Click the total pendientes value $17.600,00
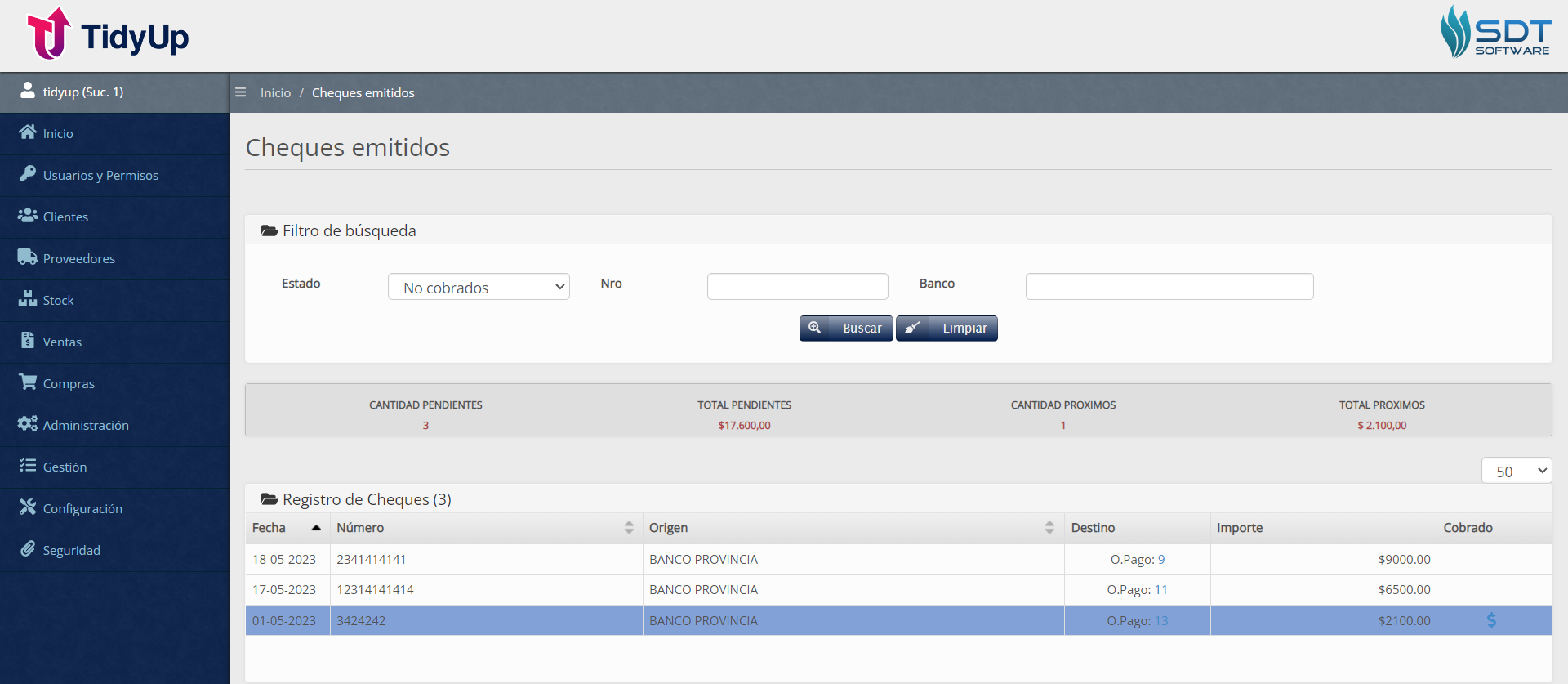This screenshot has height=684, width=1568. coord(744,425)
